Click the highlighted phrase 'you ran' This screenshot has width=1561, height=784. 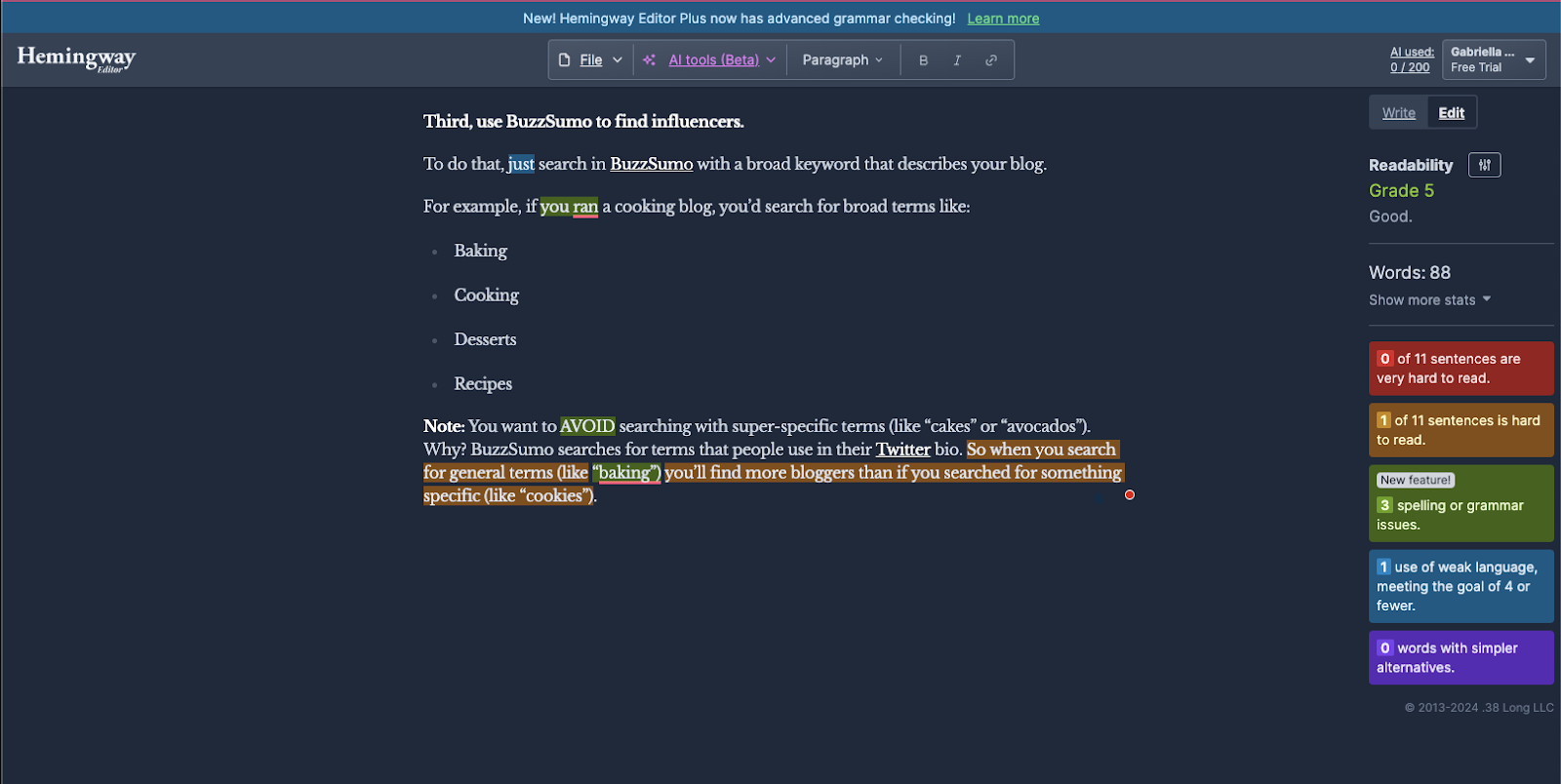coord(569,206)
